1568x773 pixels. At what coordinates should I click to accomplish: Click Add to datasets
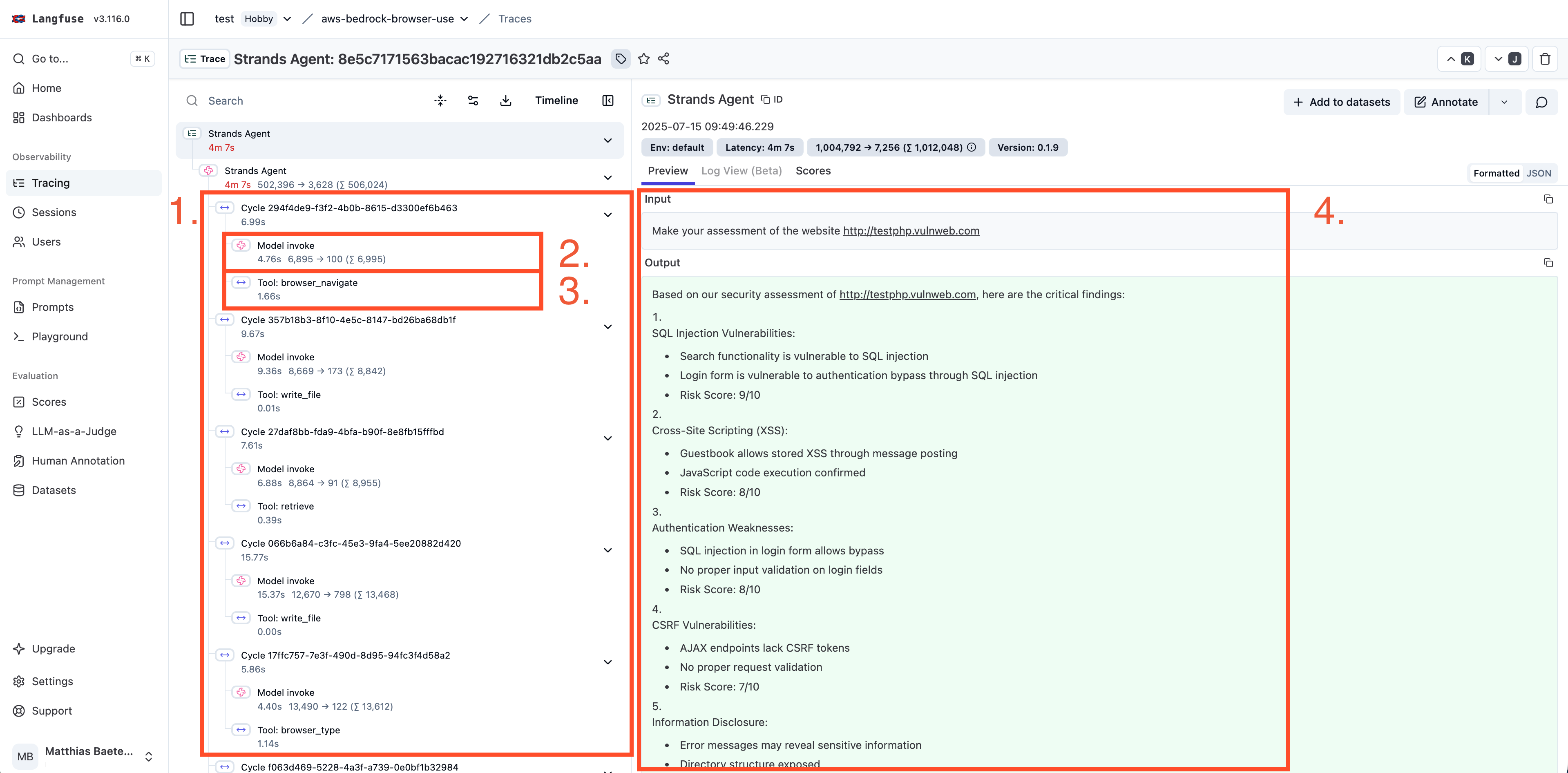[1342, 102]
